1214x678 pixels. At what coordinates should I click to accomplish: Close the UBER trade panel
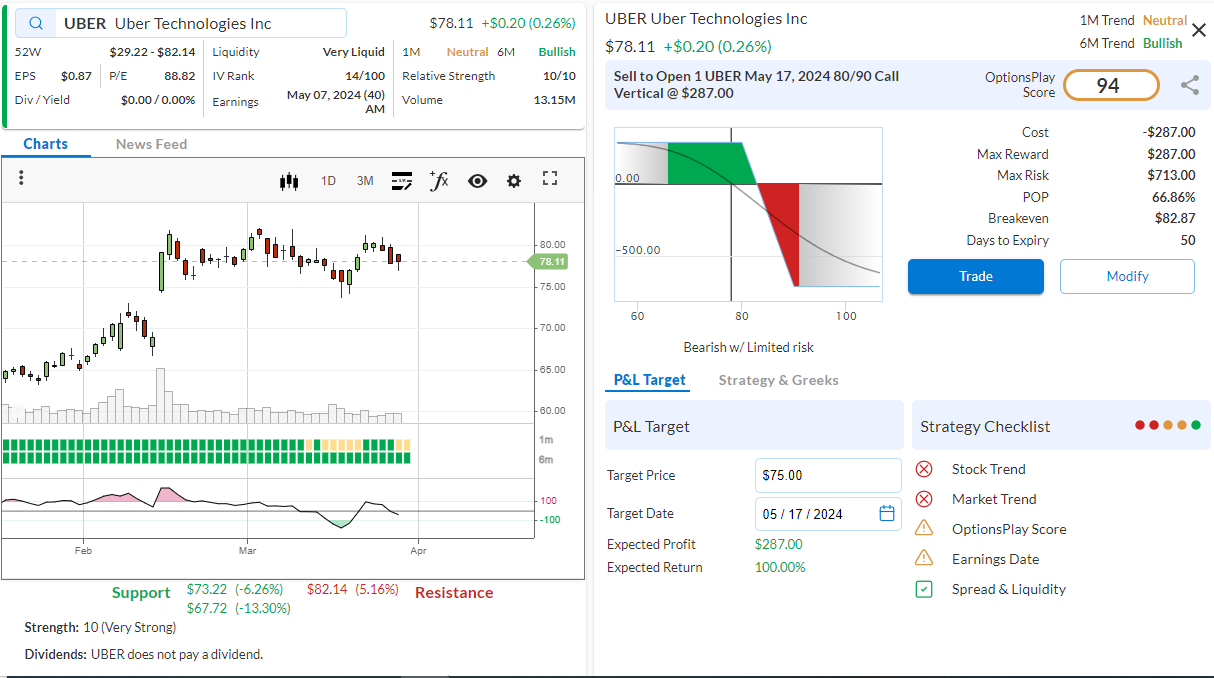[1199, 30]
